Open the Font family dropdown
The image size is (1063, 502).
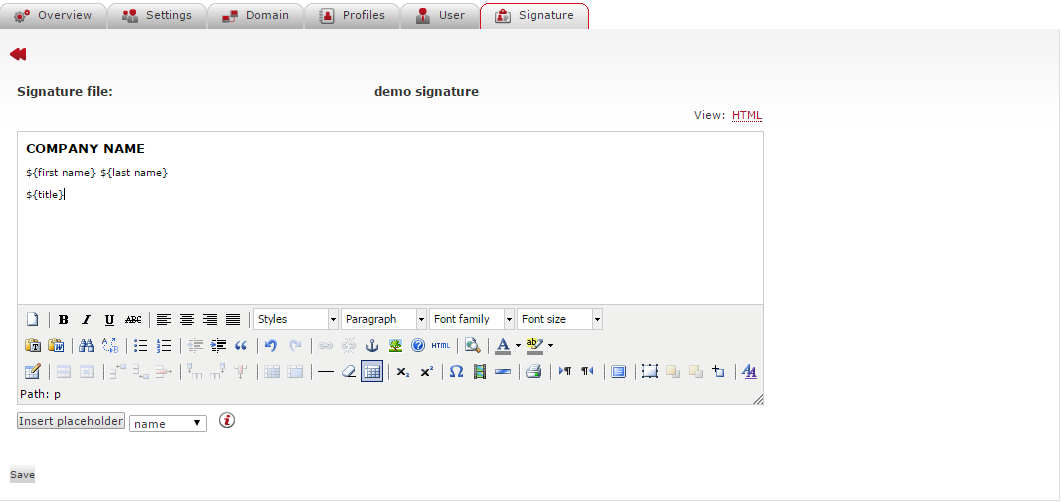472,320
